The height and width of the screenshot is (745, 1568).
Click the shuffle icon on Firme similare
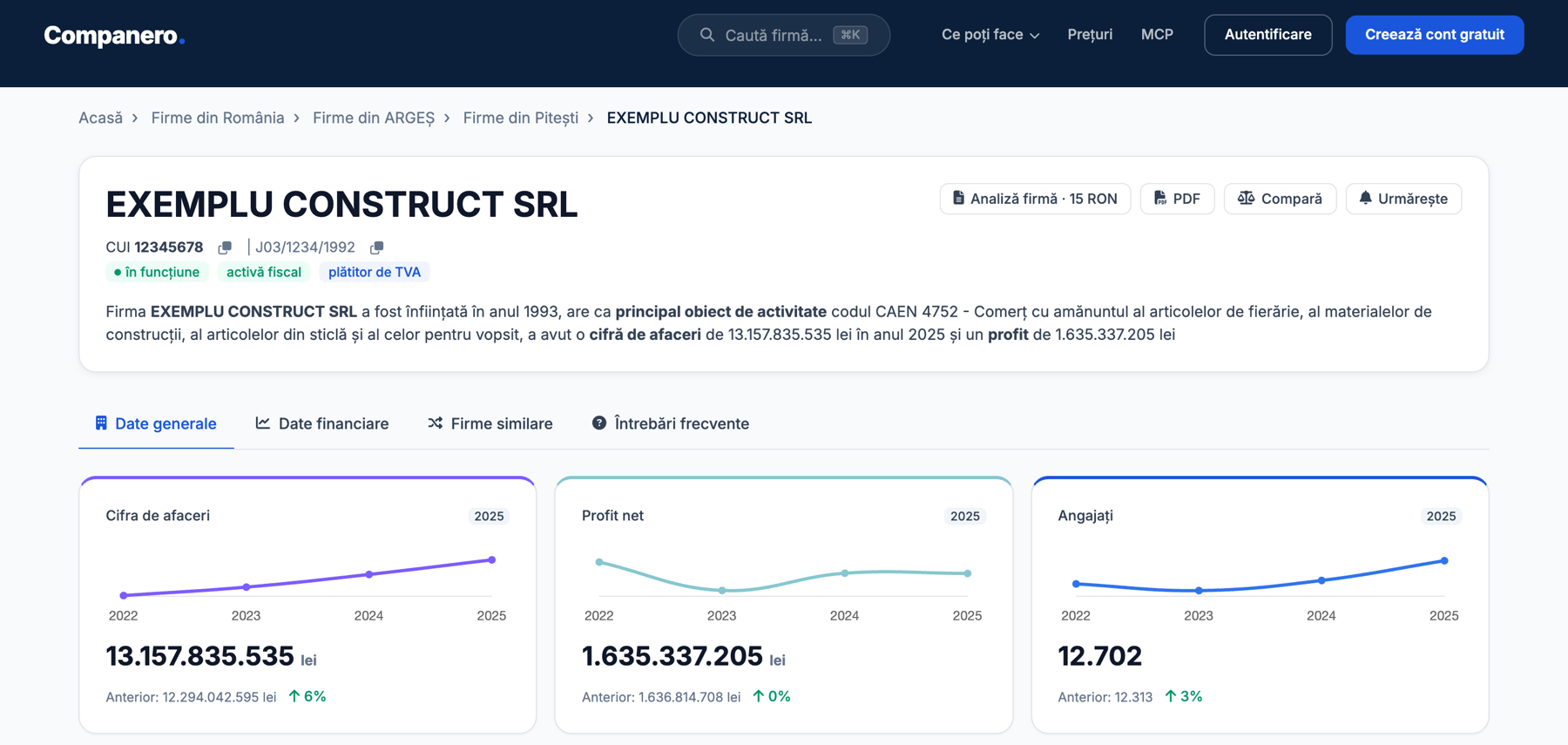coord(436,423)
